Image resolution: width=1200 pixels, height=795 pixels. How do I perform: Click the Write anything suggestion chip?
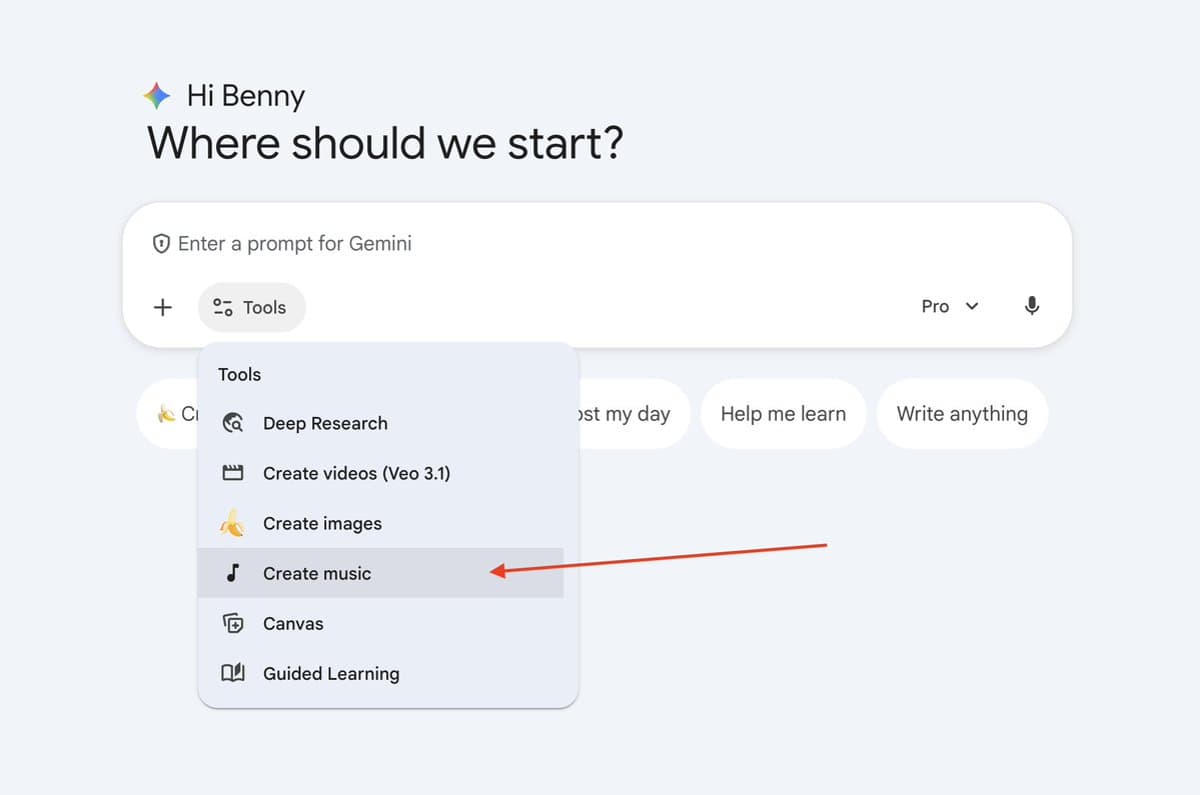pyautogui.click(x=961, y=414)
